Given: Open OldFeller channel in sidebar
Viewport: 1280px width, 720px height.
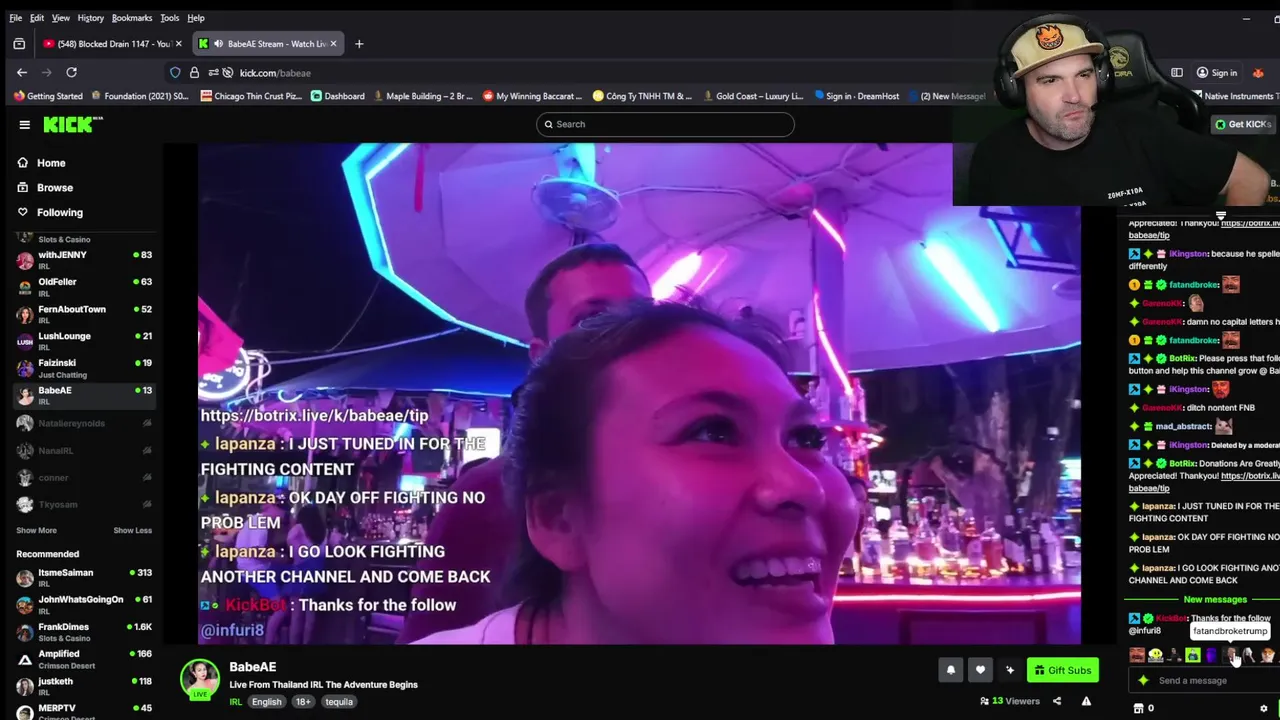Looking at the screenshot, I should click(85, 287).
